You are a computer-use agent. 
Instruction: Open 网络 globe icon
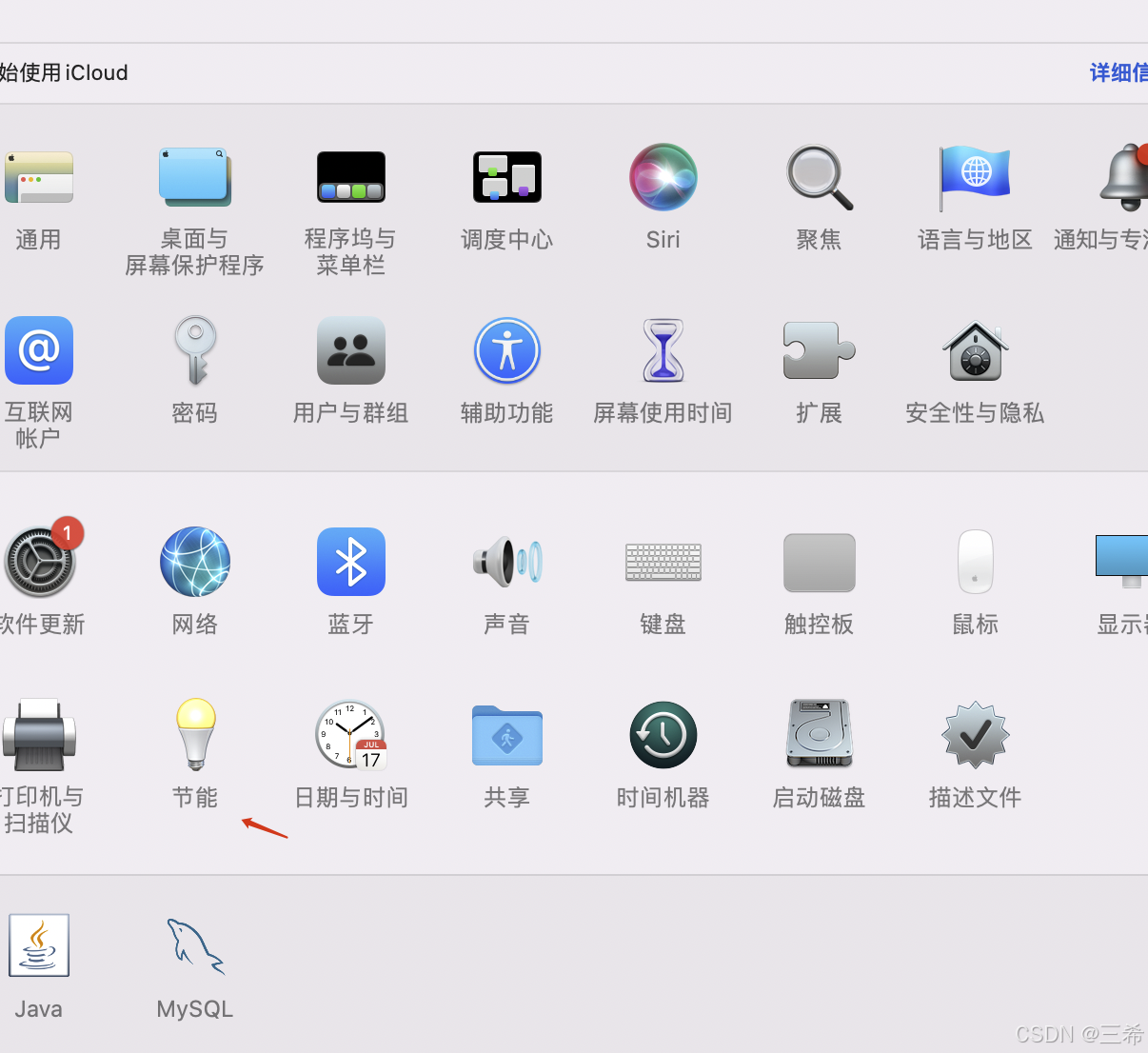pyautogui.click(x=195, y=562)
